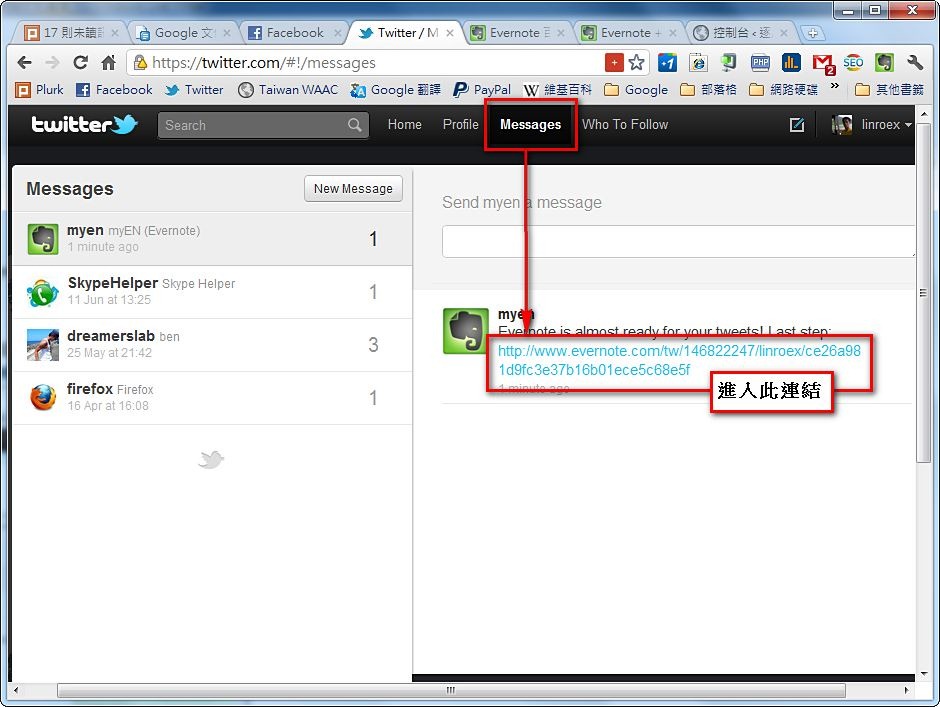Open the firefox conversation
The width and height of the screenshot is (940, 707).
pyautogui.click(x=212, y=398)
